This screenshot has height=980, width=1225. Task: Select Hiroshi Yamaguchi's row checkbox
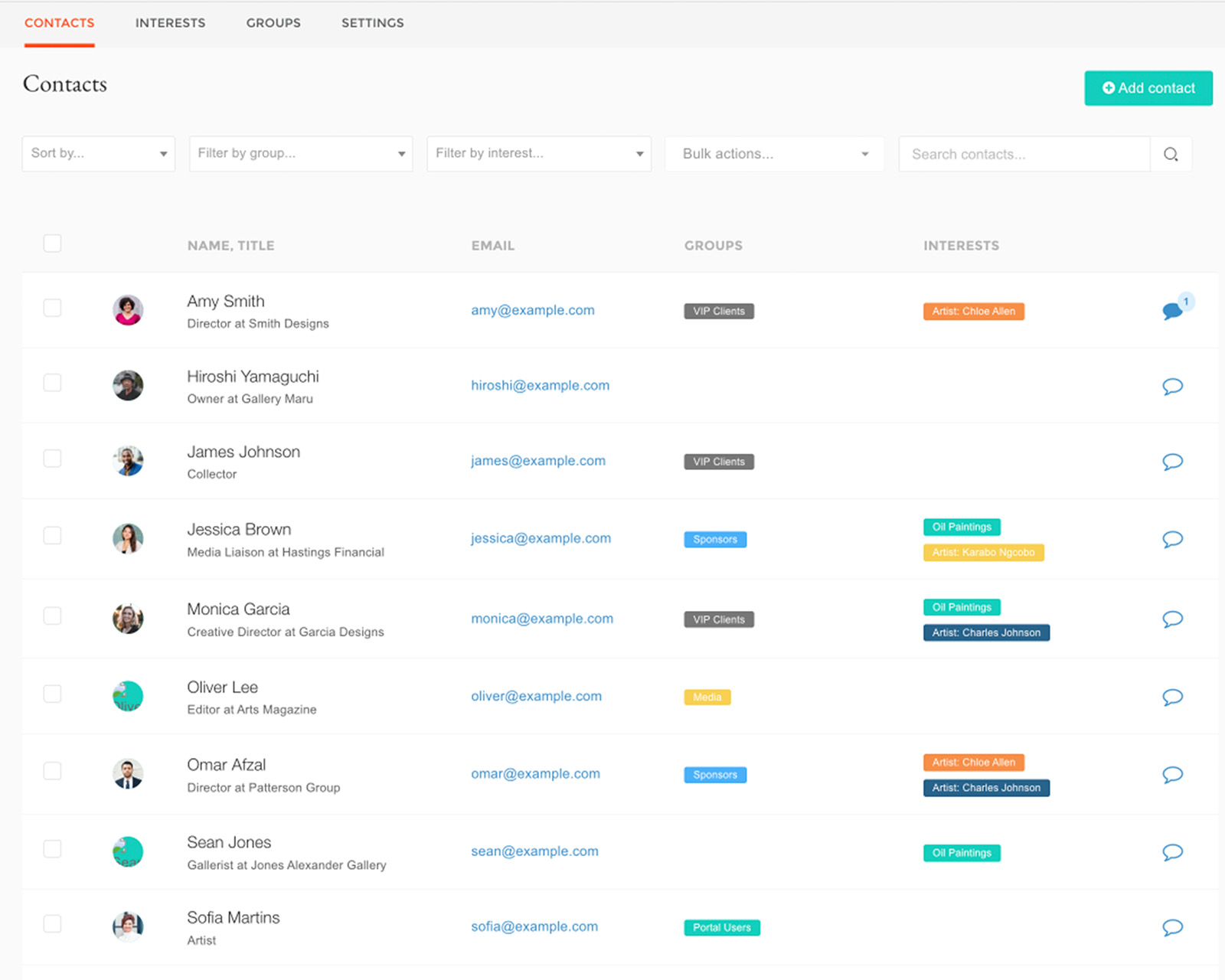[x=52, y=383]
